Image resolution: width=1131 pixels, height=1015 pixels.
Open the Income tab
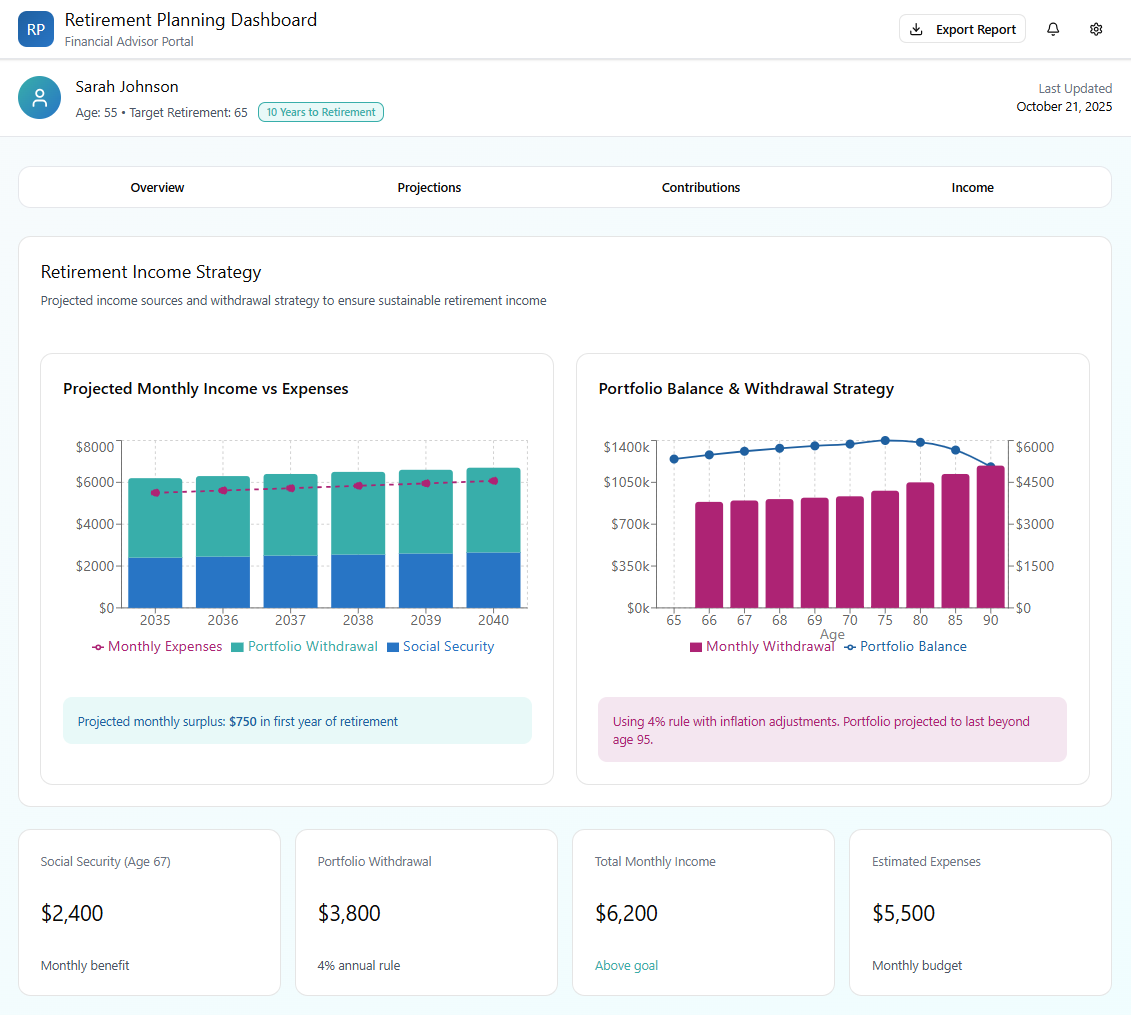click(972, 187)
